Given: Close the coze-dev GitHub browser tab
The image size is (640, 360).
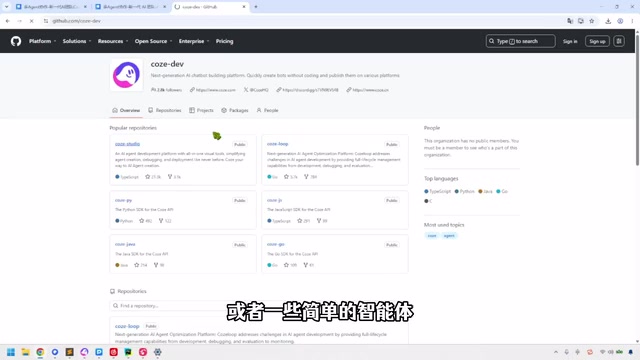Looking at the screenshot, I should coord(244,7).
